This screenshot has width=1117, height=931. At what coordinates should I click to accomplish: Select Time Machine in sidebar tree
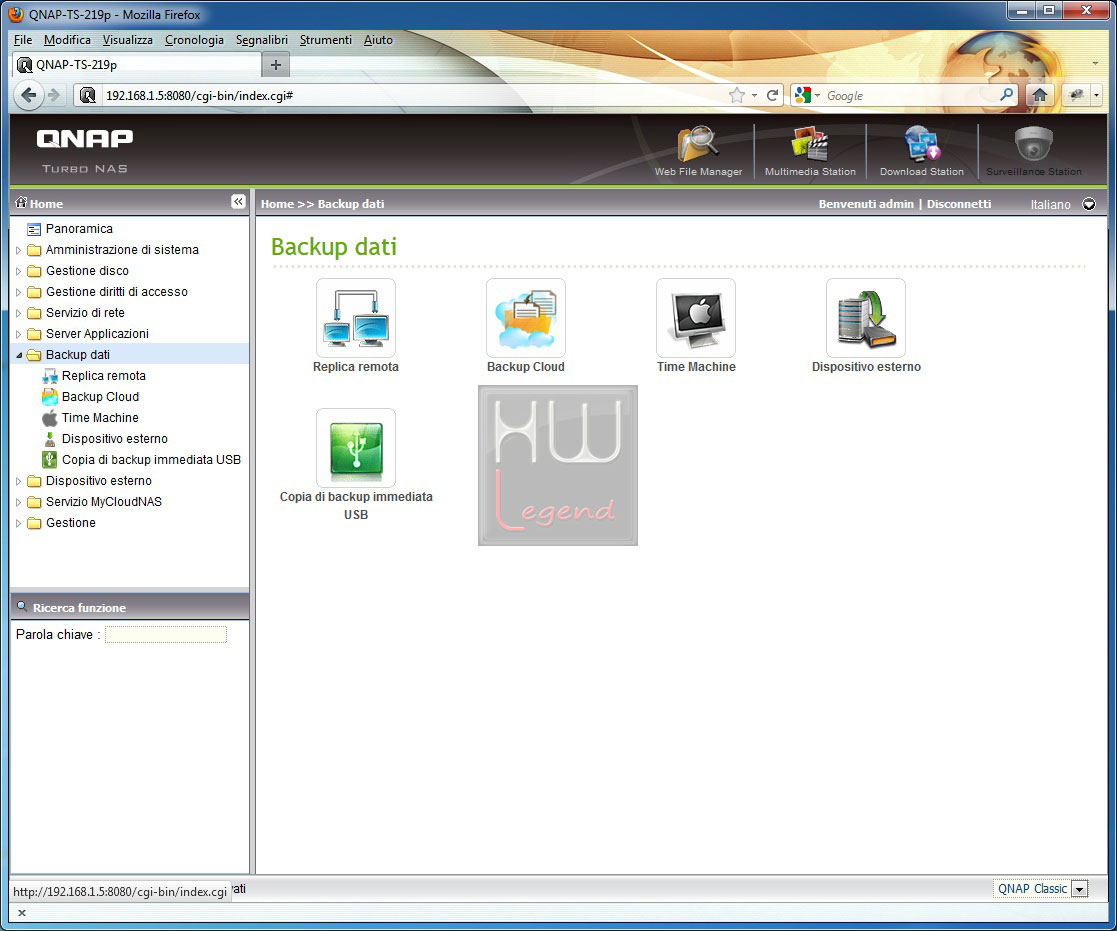pos(100,417)
